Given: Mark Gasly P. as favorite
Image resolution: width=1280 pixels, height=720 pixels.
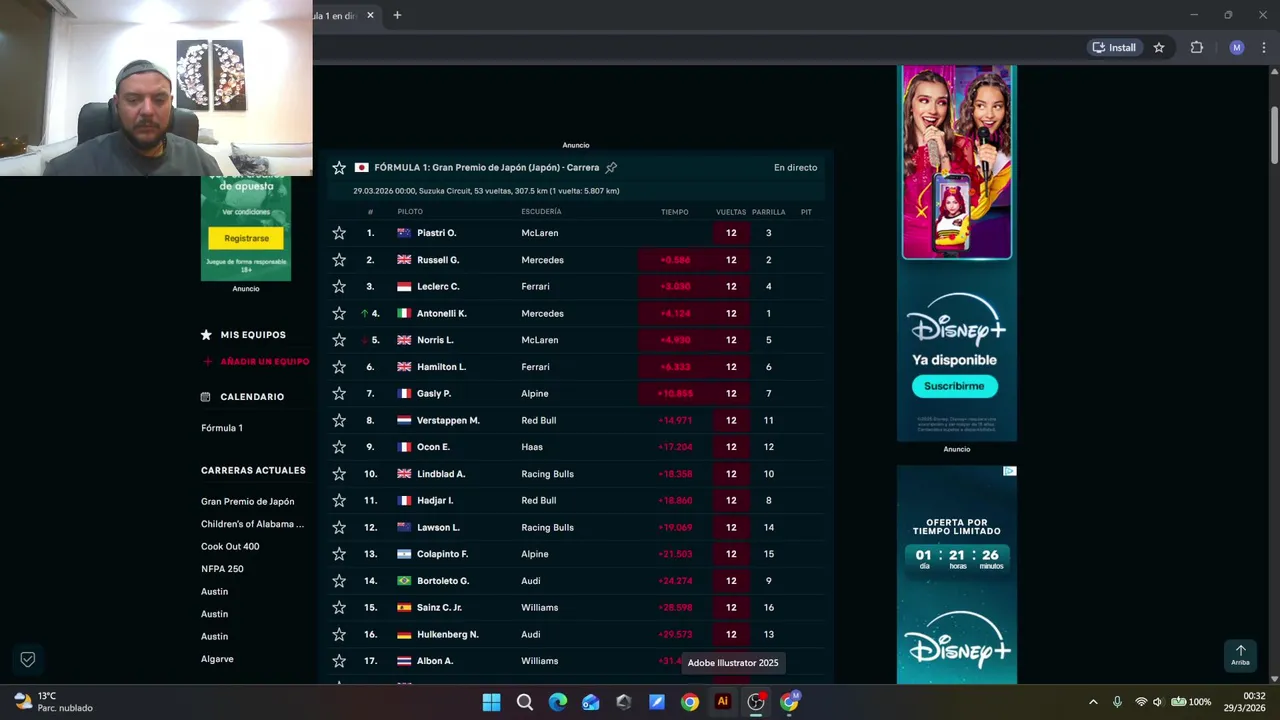Looking at the screenshot, I should [x=339, y=393].
